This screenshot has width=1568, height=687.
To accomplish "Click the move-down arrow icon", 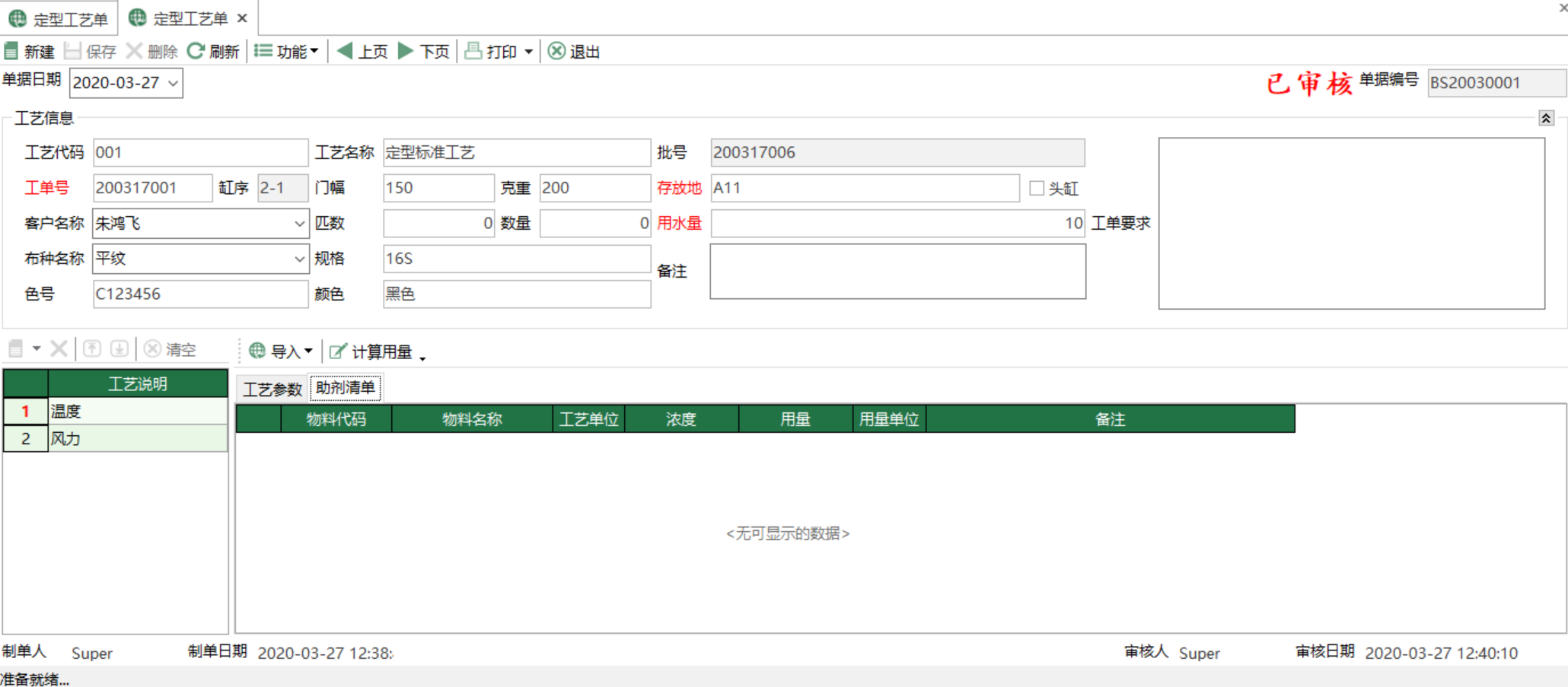I will click(x=120, y=349).
